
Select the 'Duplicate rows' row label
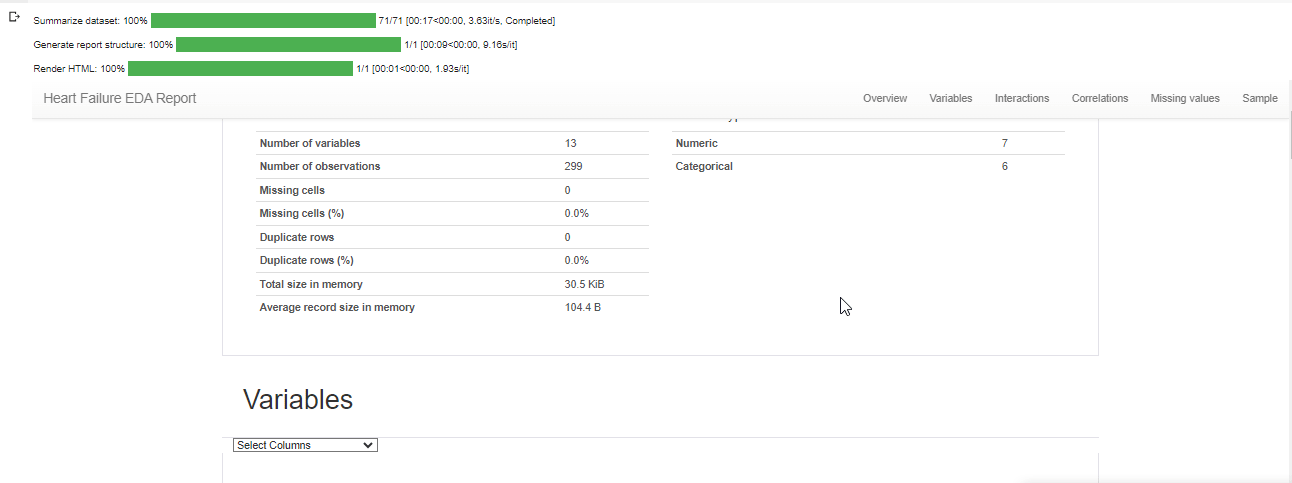[x=297, y=237]
